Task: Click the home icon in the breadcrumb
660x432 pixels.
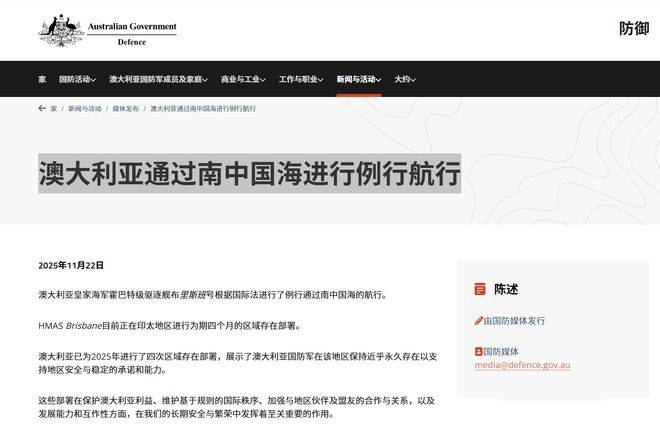Action: click(42, 108)
